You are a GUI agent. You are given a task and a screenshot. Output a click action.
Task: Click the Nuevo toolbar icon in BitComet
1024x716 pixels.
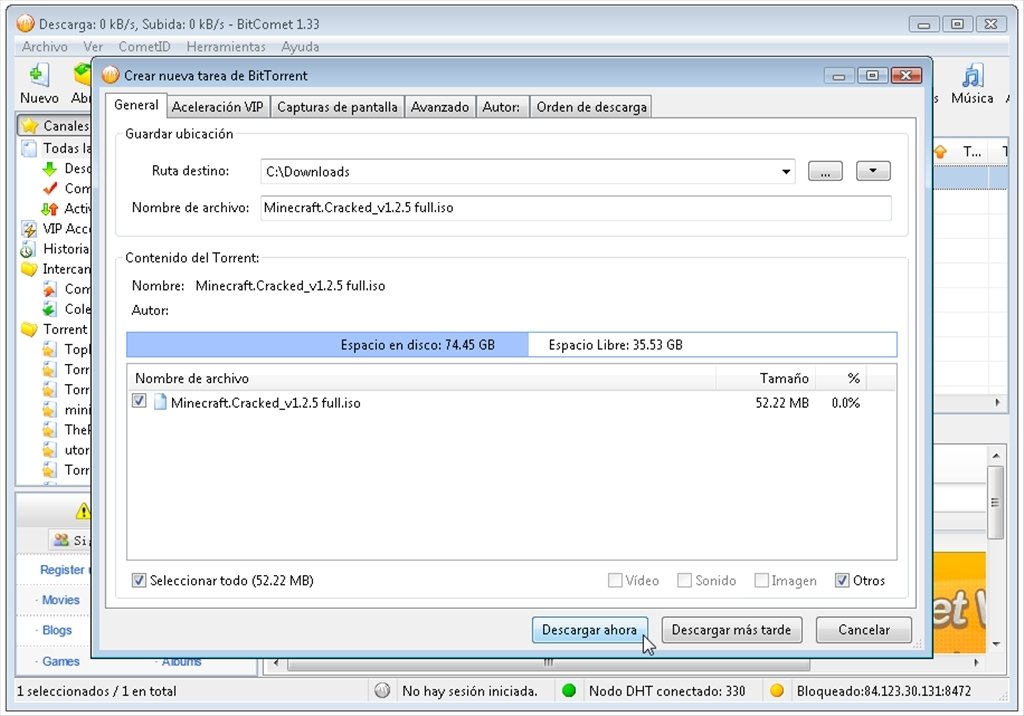[x=37, y=74]
